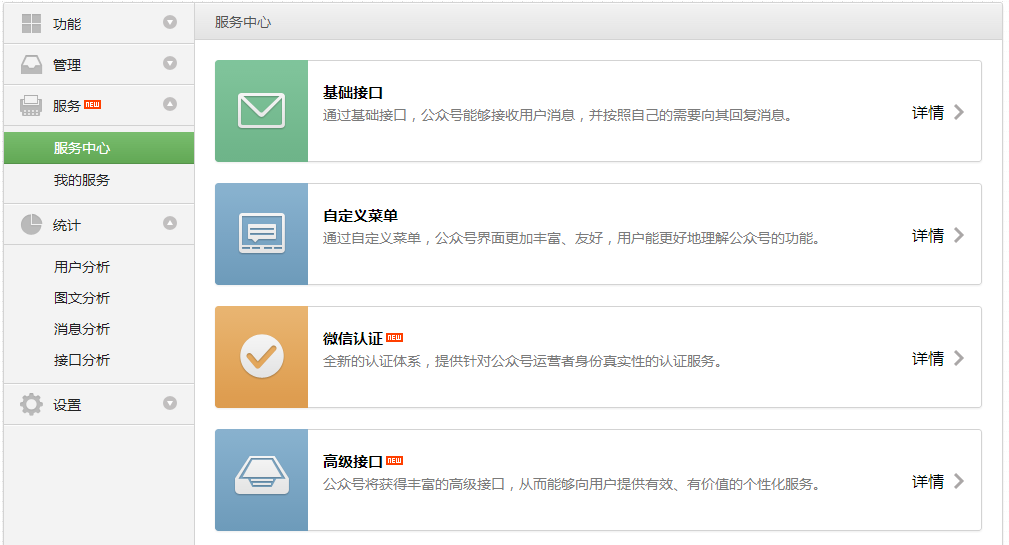Click the NEW badge next to 服务
This screenshot has height=545, width=1009.
click(x=93, y=104)
